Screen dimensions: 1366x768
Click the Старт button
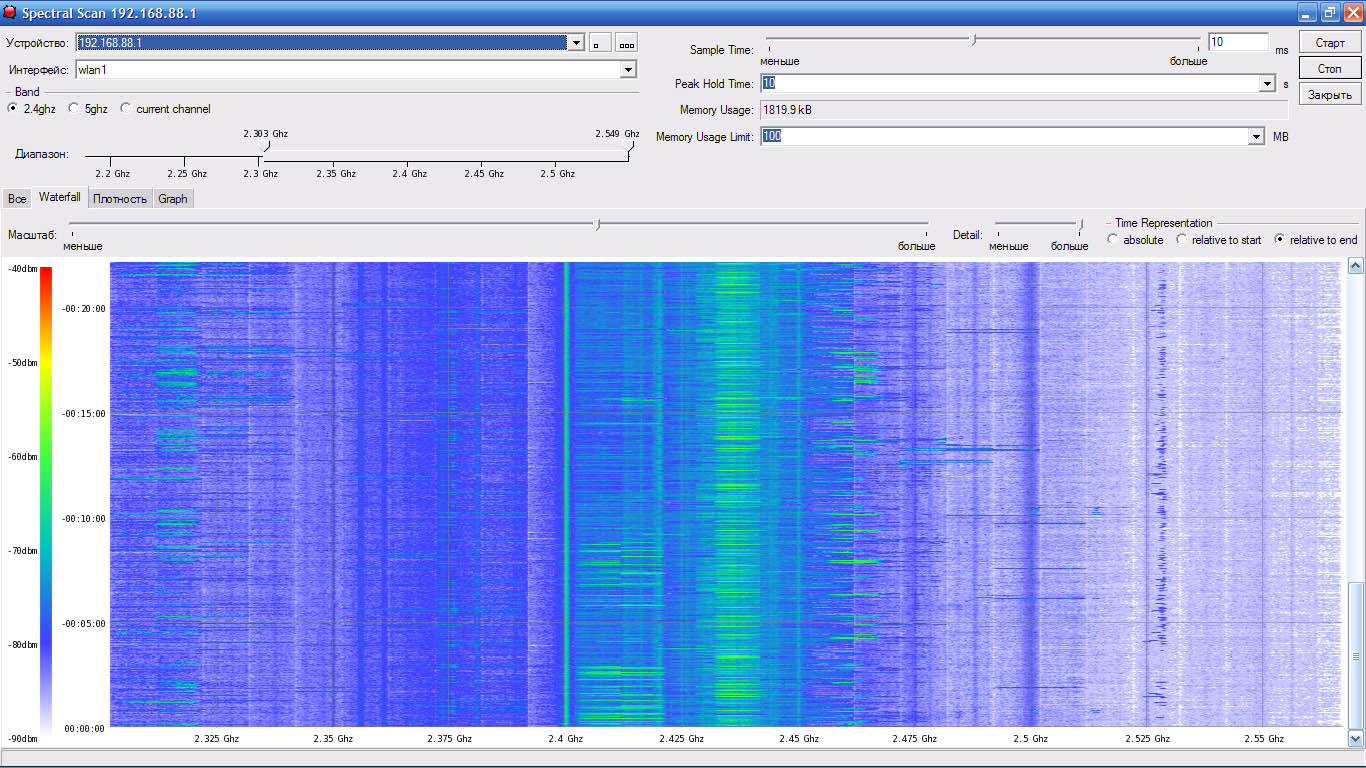coord(1330,42)
